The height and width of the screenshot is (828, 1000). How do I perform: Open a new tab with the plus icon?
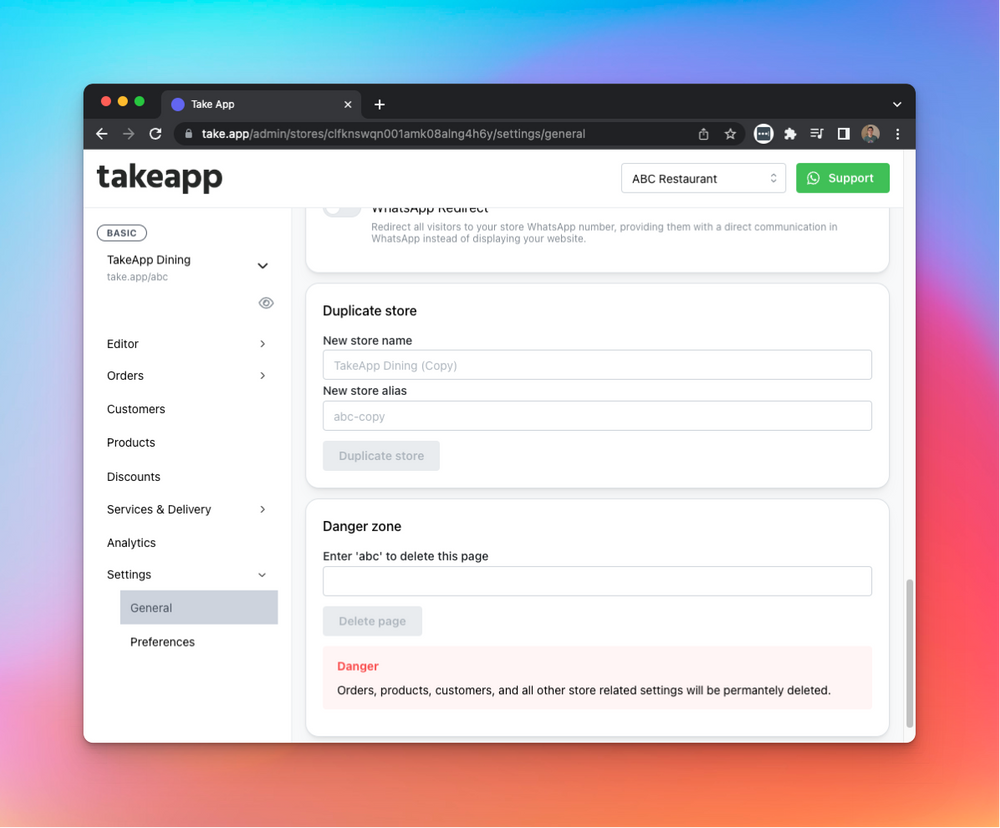coord(379,105)
